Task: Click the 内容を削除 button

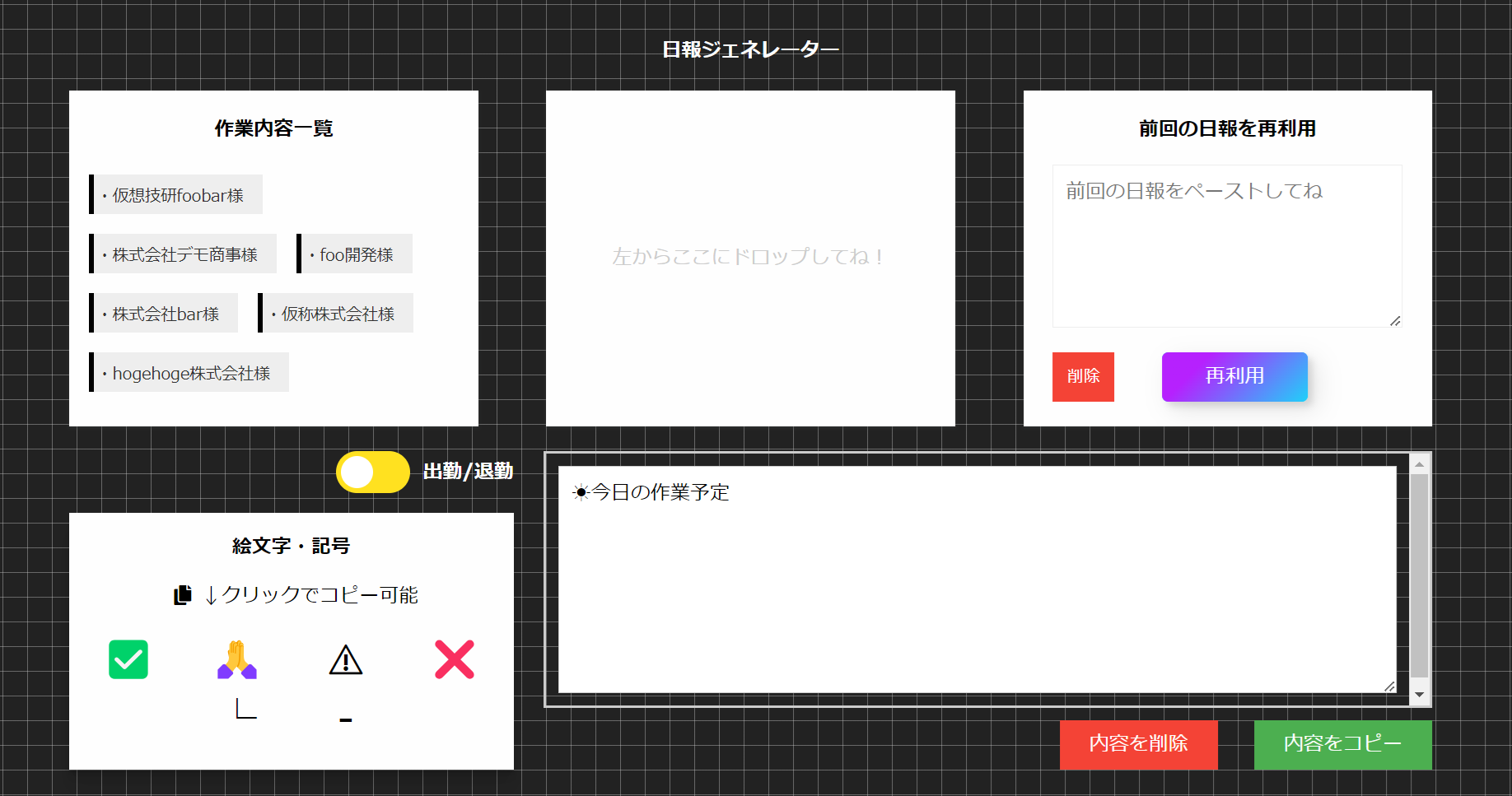Action: tap(1138, 744)
